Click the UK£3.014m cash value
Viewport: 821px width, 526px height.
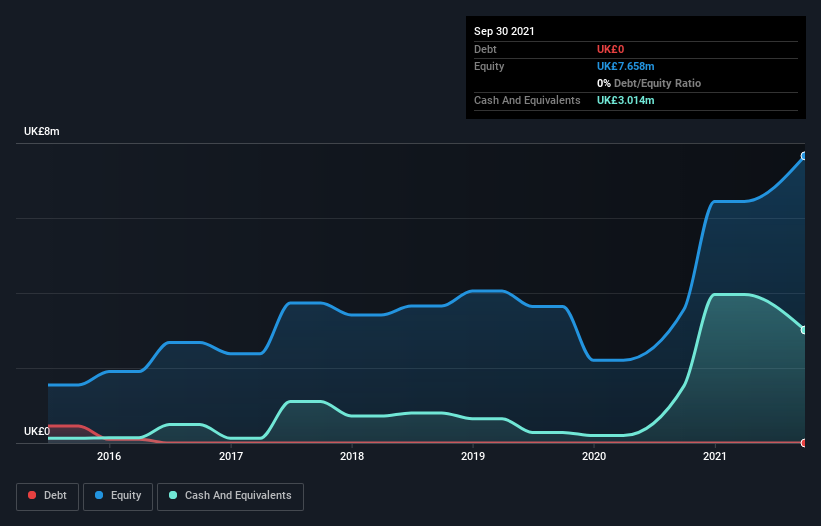tap(626, 100)
